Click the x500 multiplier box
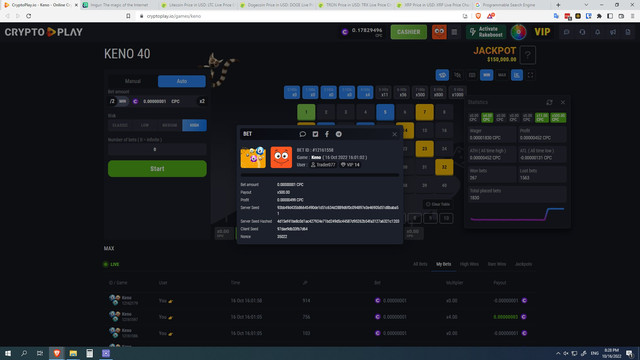 420,92
